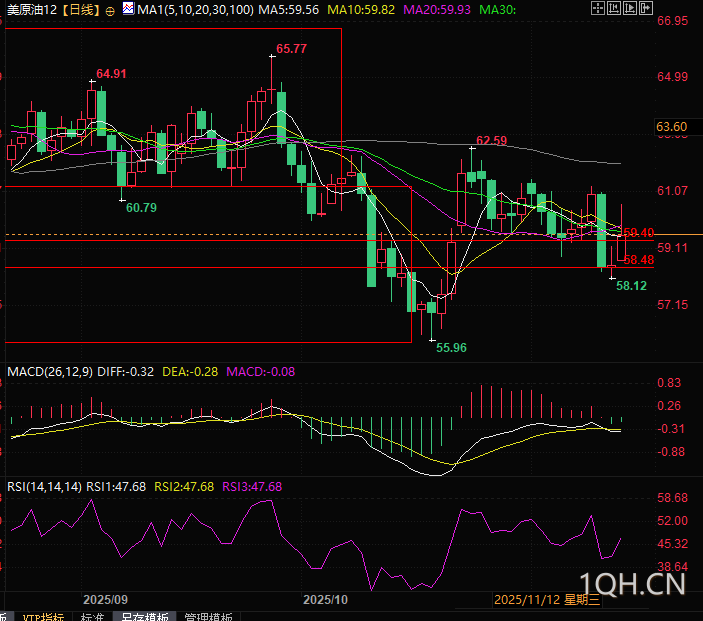The image size is (703, 621).
Task: Click the 58.12 low annotation
Action: coord(631,286)
